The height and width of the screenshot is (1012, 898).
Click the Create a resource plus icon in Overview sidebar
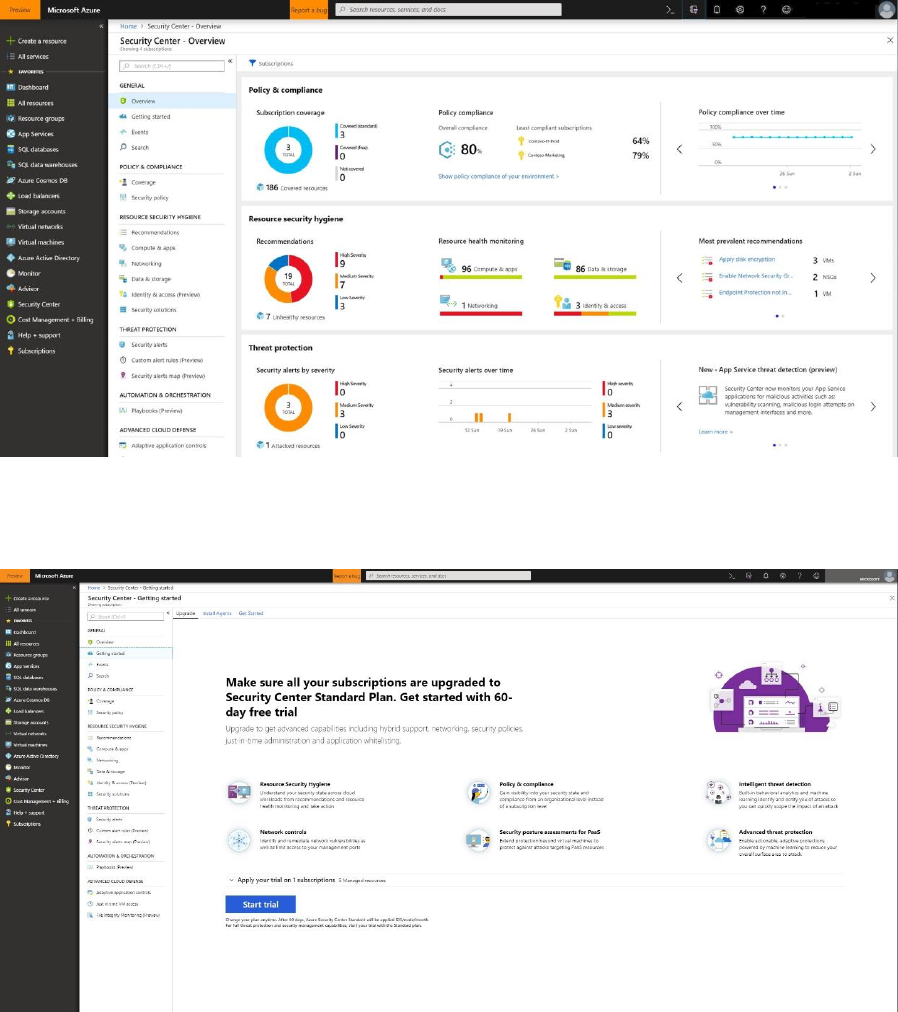[10, 41]
